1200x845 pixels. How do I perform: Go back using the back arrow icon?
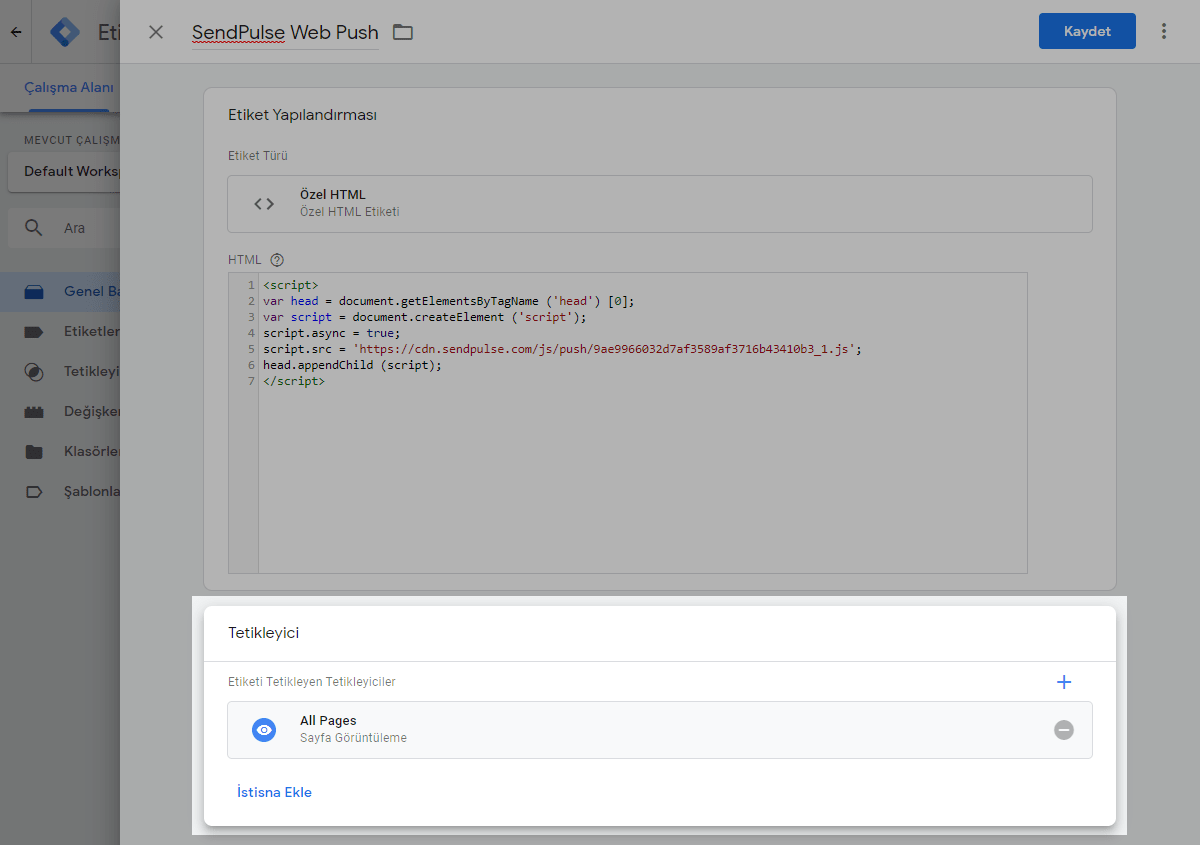tap(16, 32)
